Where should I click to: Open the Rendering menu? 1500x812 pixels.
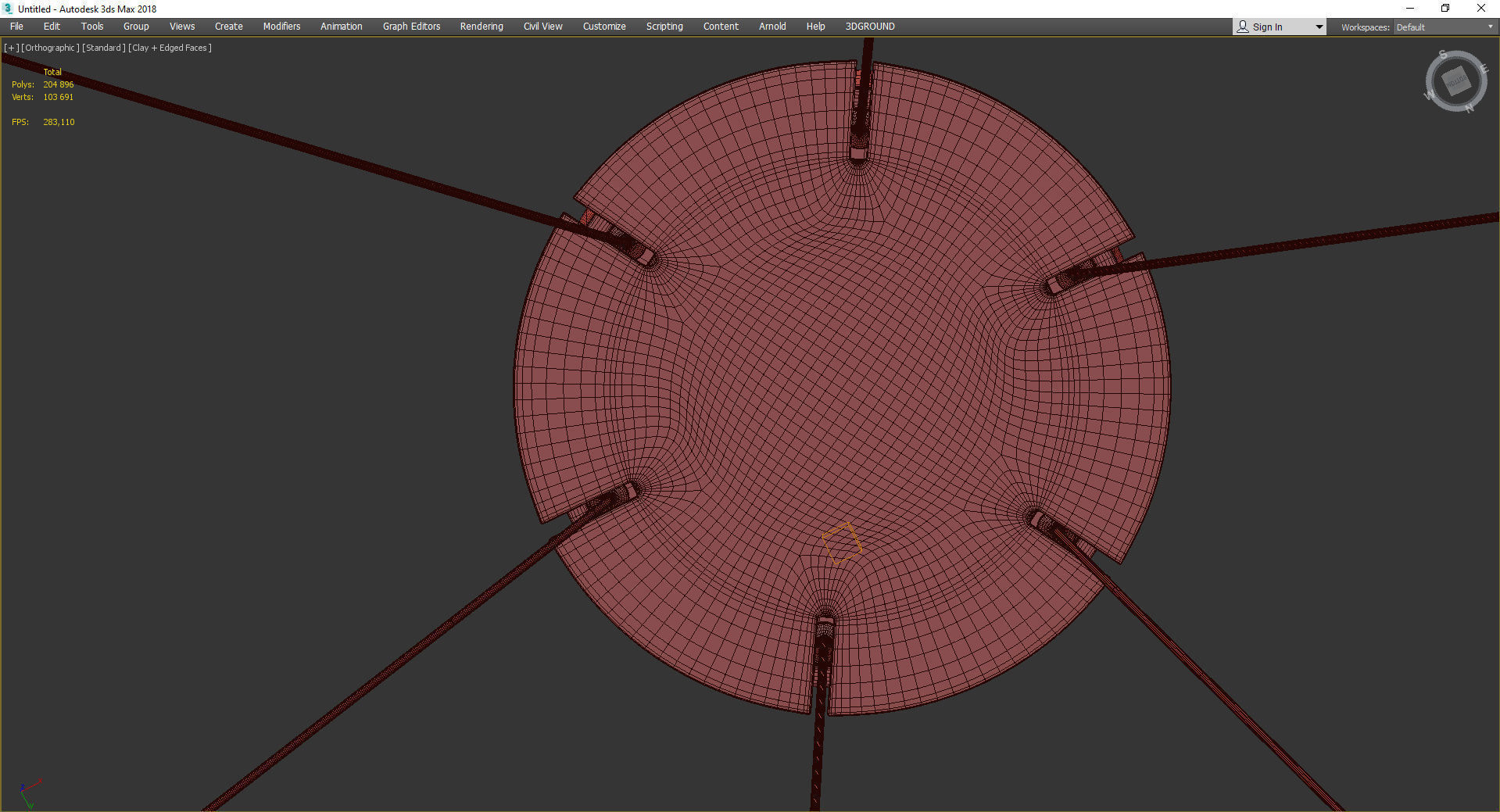[482, 27]
